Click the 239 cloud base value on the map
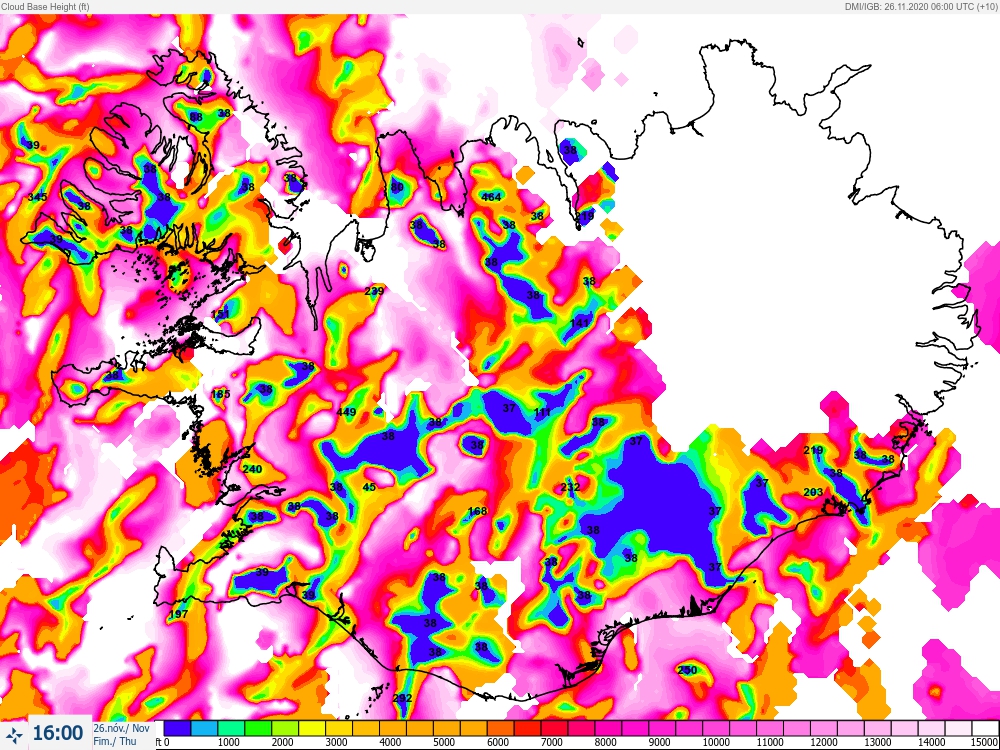Viewport: 1000px width, 750px height. (374, 291)
